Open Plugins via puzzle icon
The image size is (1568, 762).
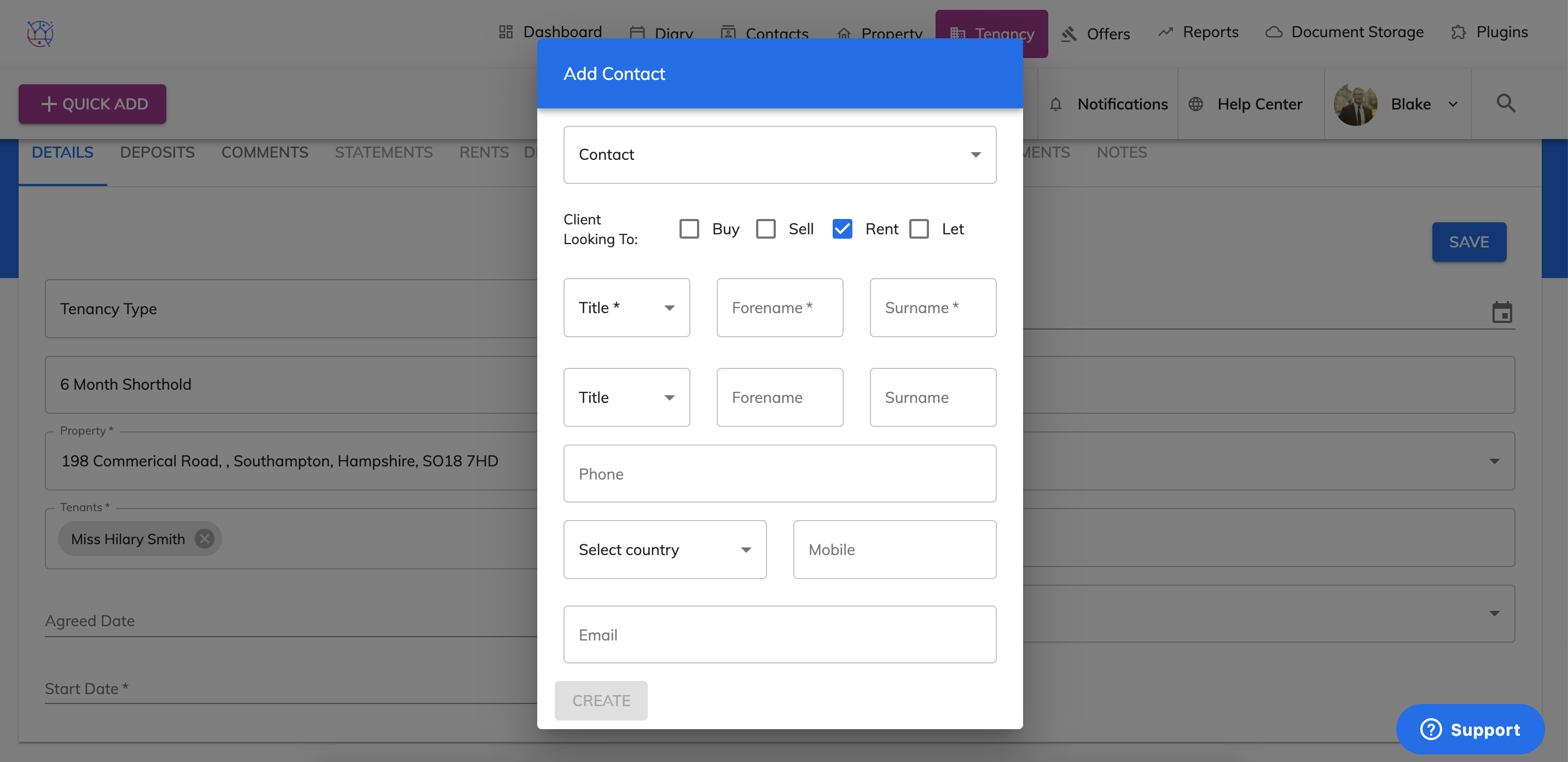1459,32
